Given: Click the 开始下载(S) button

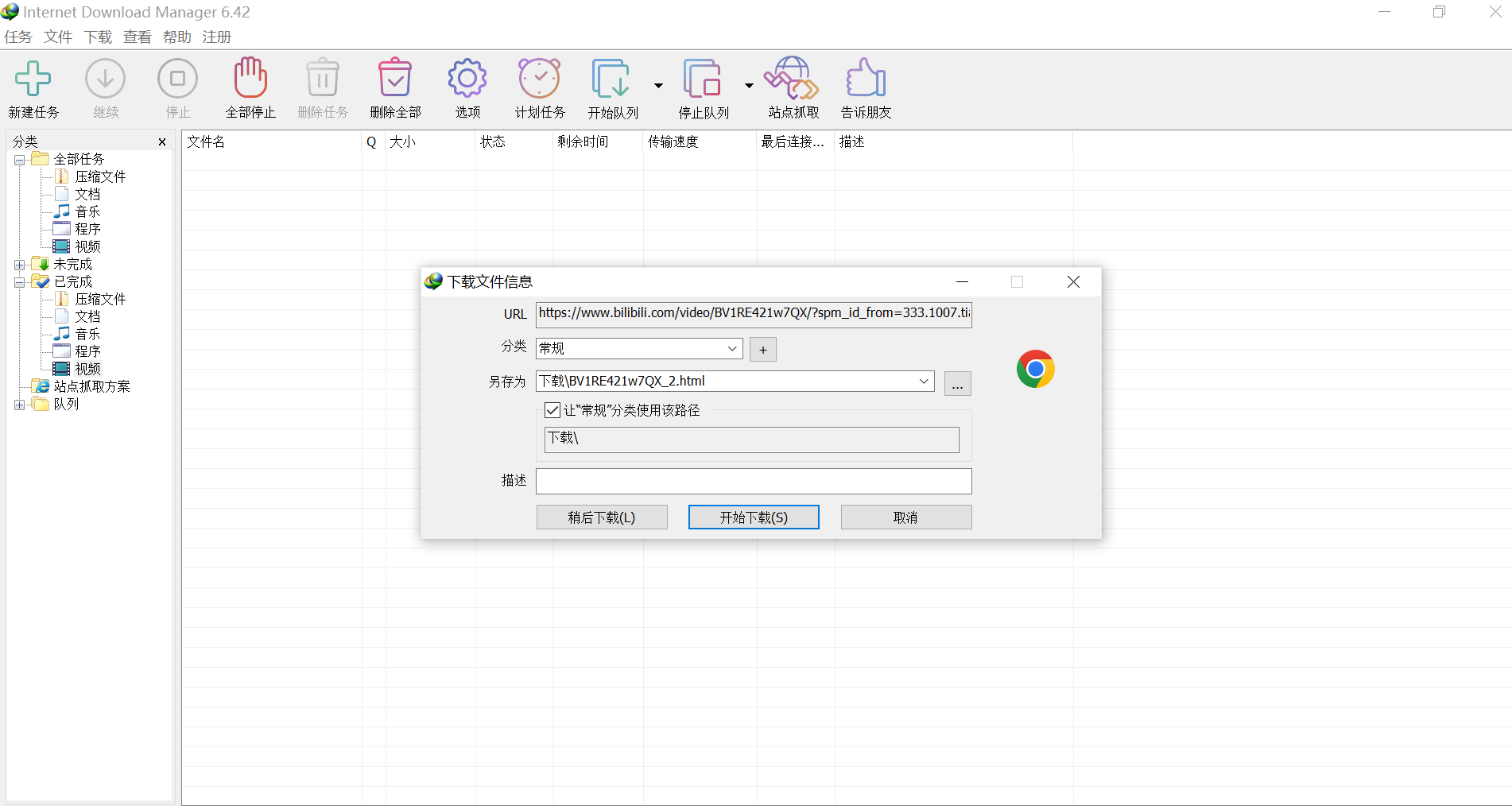Looking at the screenshot, I should point(753,517).
